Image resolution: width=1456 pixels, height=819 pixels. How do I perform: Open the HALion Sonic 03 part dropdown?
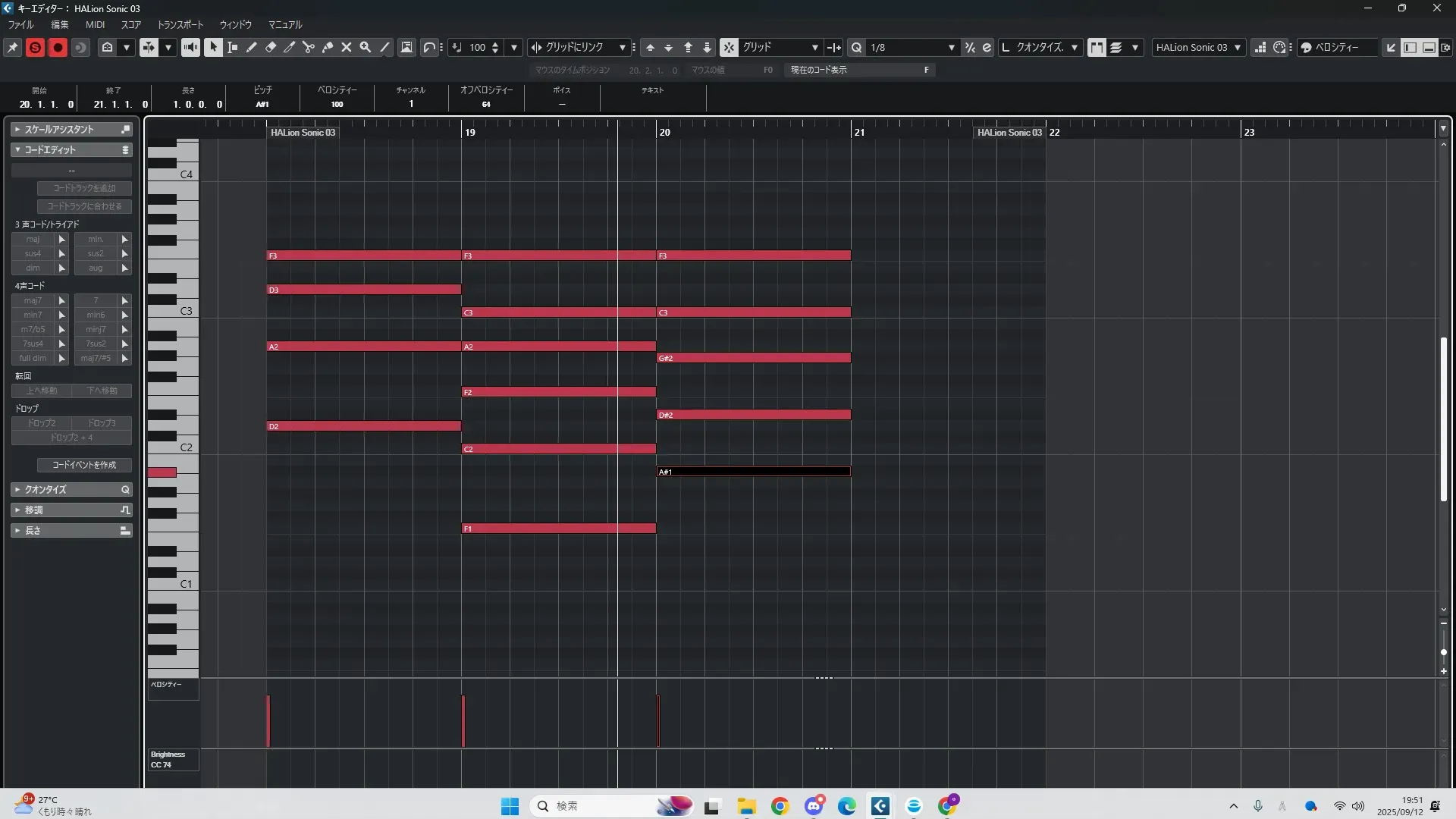click(1198, 47)
